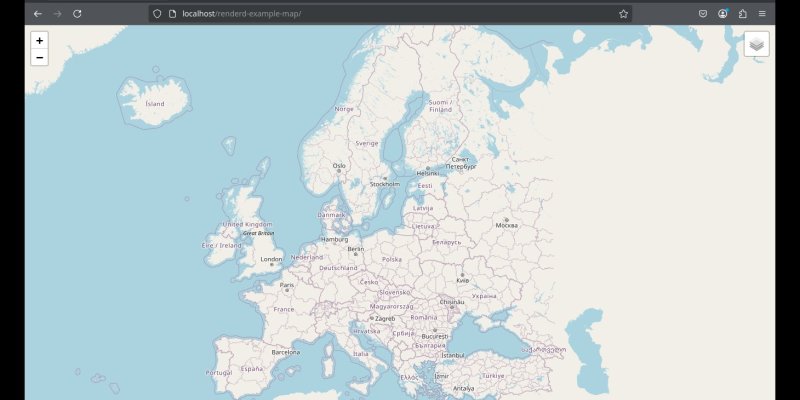Open Firefox account profile icon
The width and height of the screenshot is (800, 400).
point(722,14)
